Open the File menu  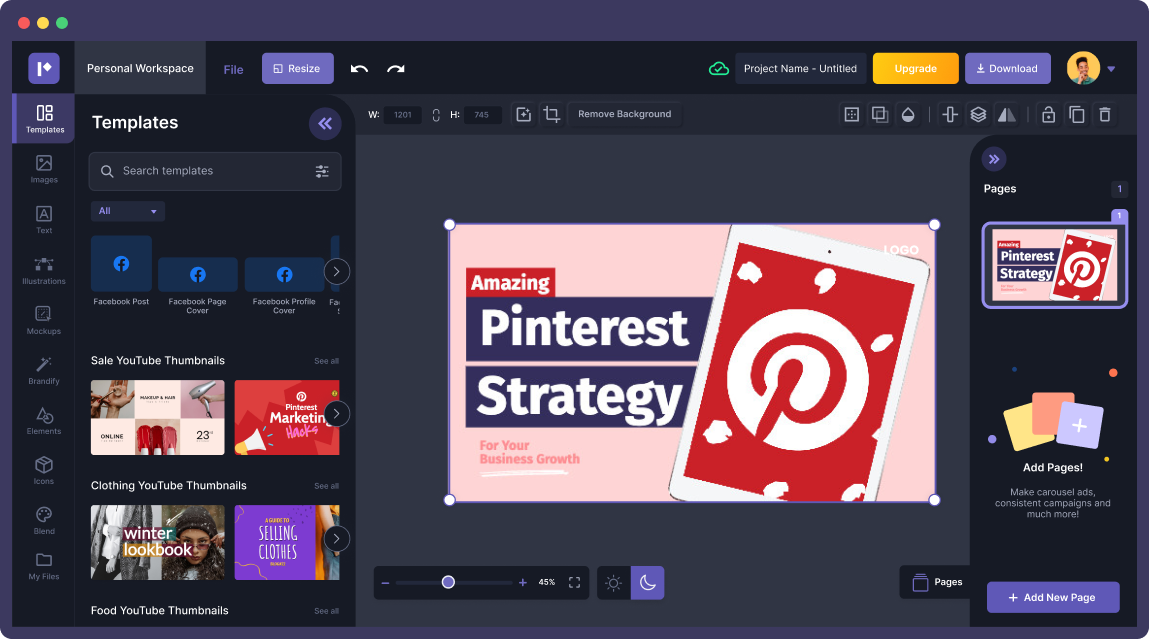[x=233, y=70]
